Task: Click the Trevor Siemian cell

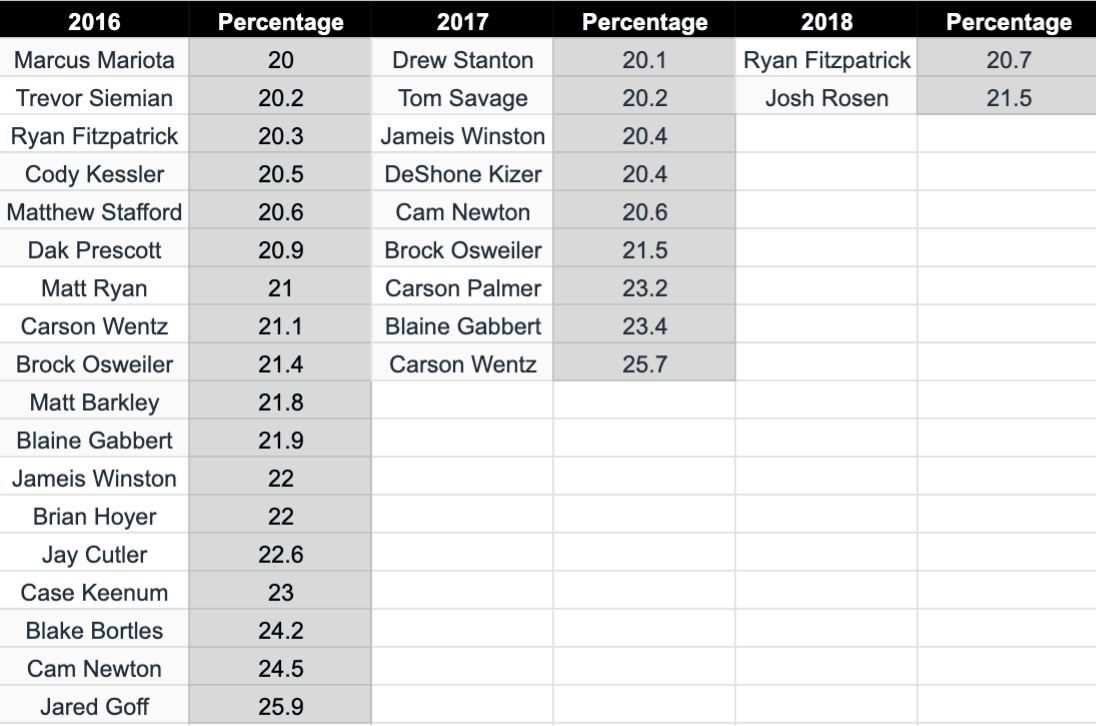Action: [x=94, y=98]
